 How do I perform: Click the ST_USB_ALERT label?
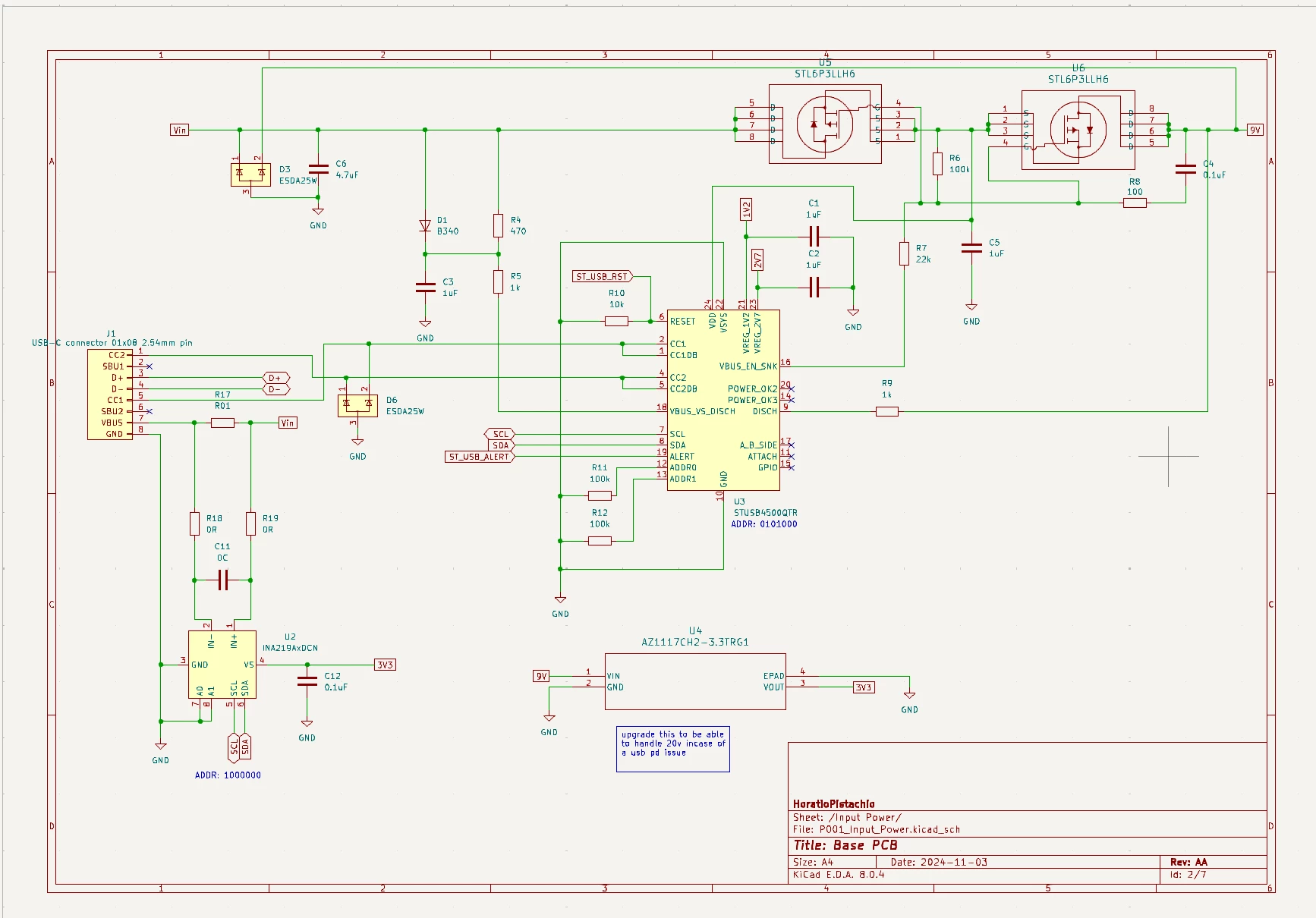pos(479,457)
